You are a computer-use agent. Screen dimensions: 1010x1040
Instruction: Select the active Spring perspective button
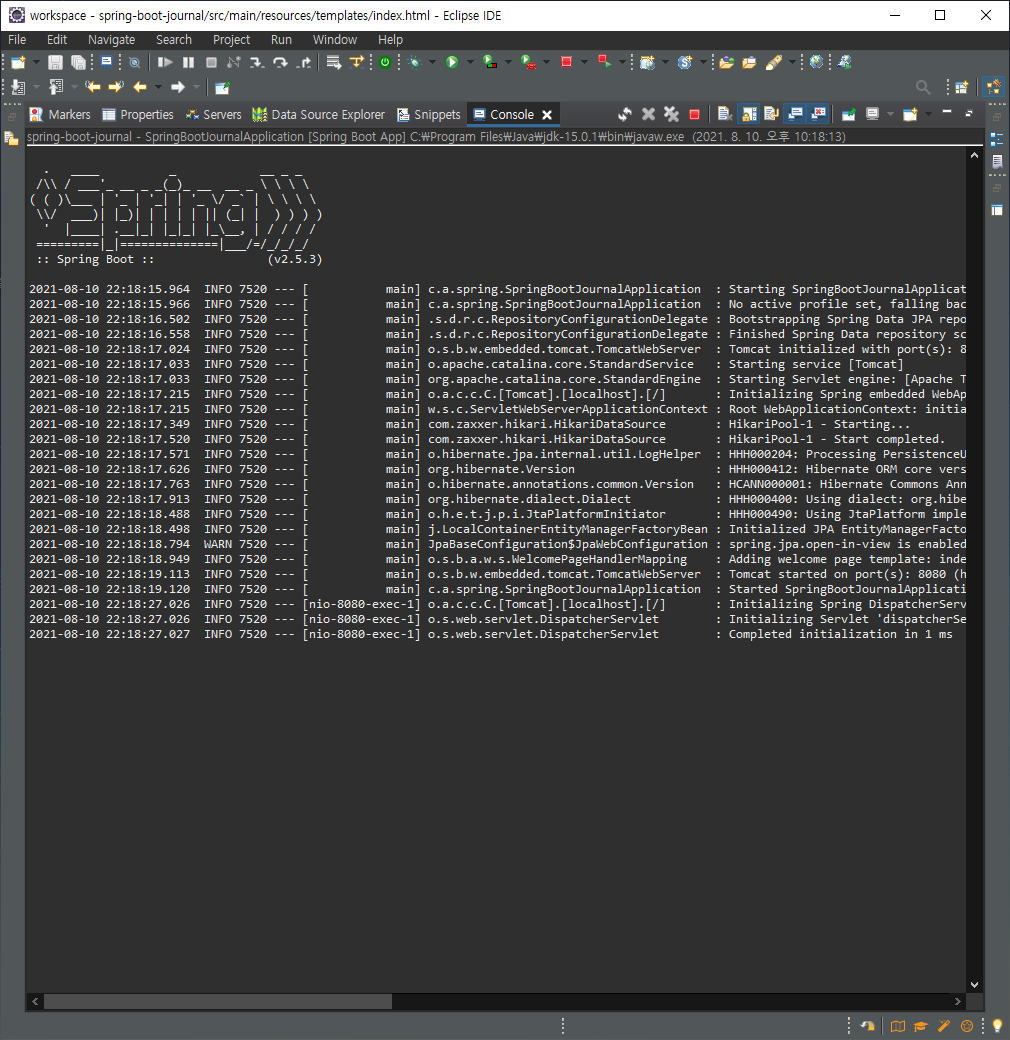point(993,87)
